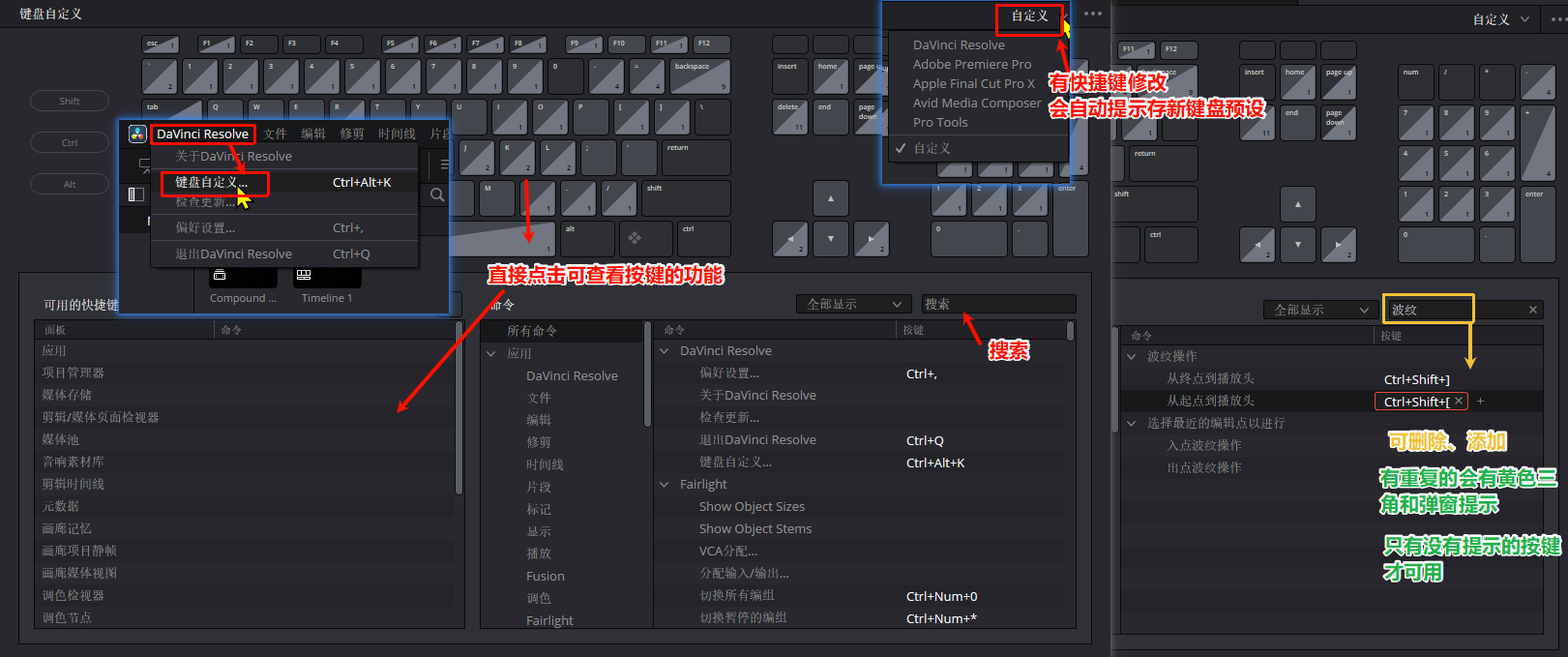The image size is (1568, 657).
Task: Select the 从终点到播放头 command row
Action: click(x=1331, y=378)
